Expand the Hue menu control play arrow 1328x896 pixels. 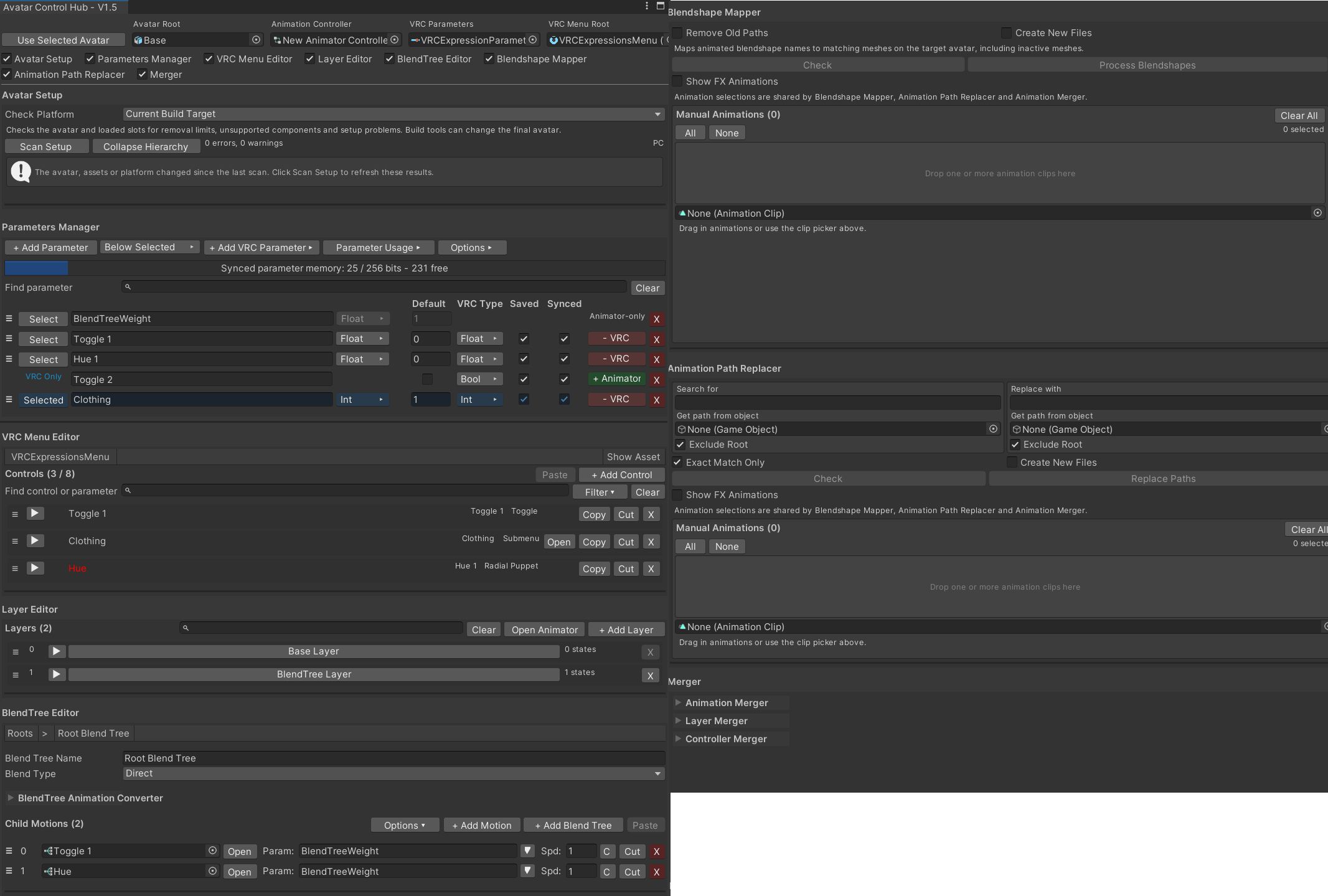pos(35,568)
